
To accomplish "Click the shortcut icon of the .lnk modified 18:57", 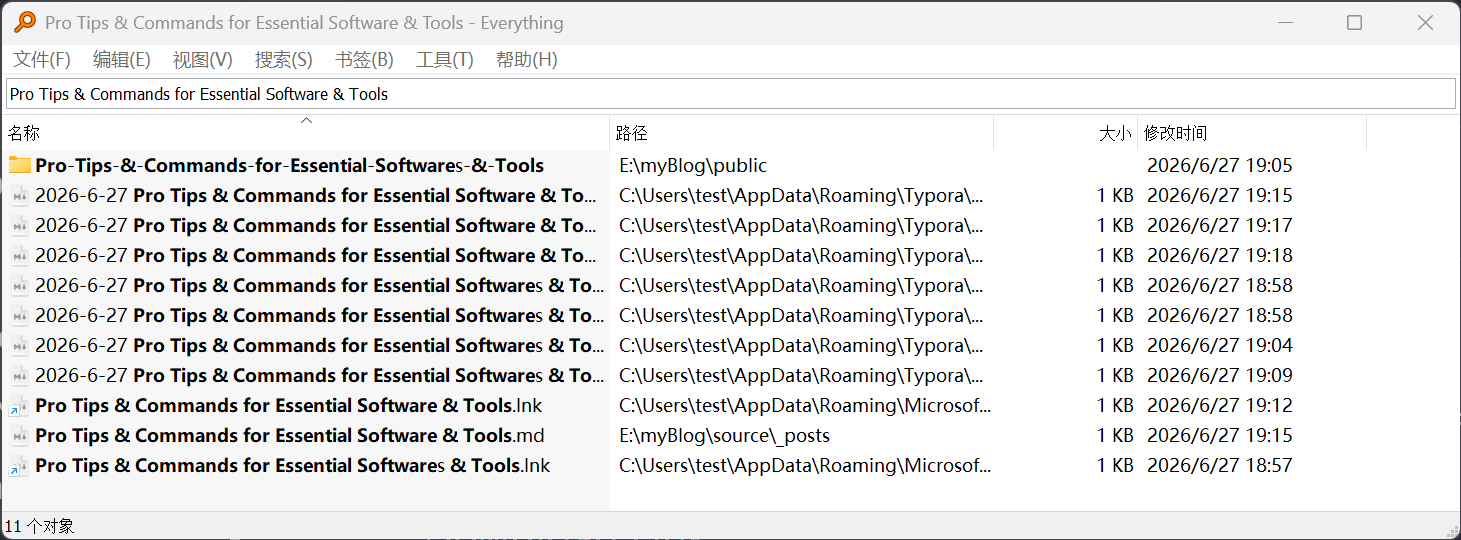I will coord(20,465).
